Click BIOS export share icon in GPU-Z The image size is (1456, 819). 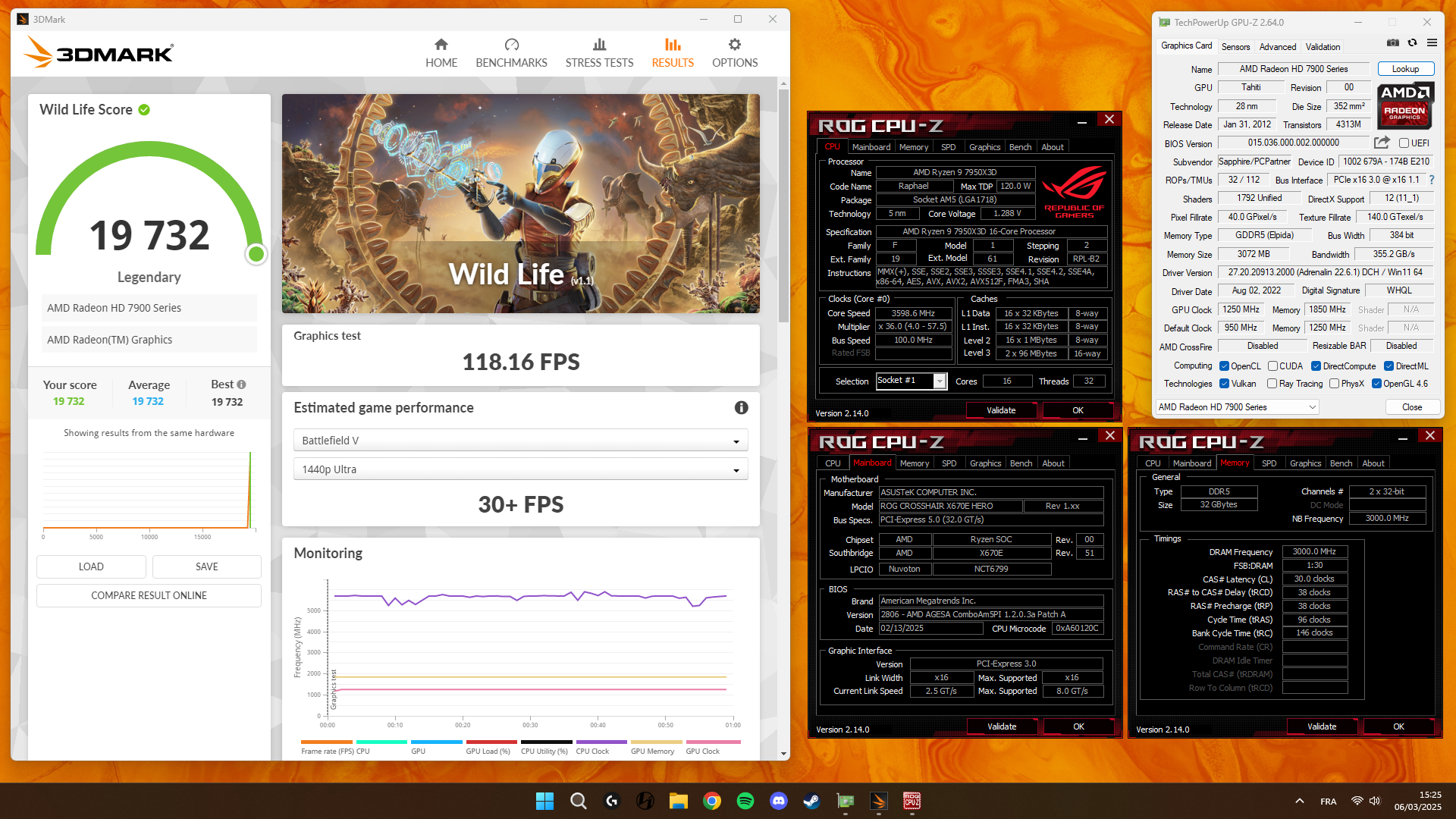[1382, 143]
